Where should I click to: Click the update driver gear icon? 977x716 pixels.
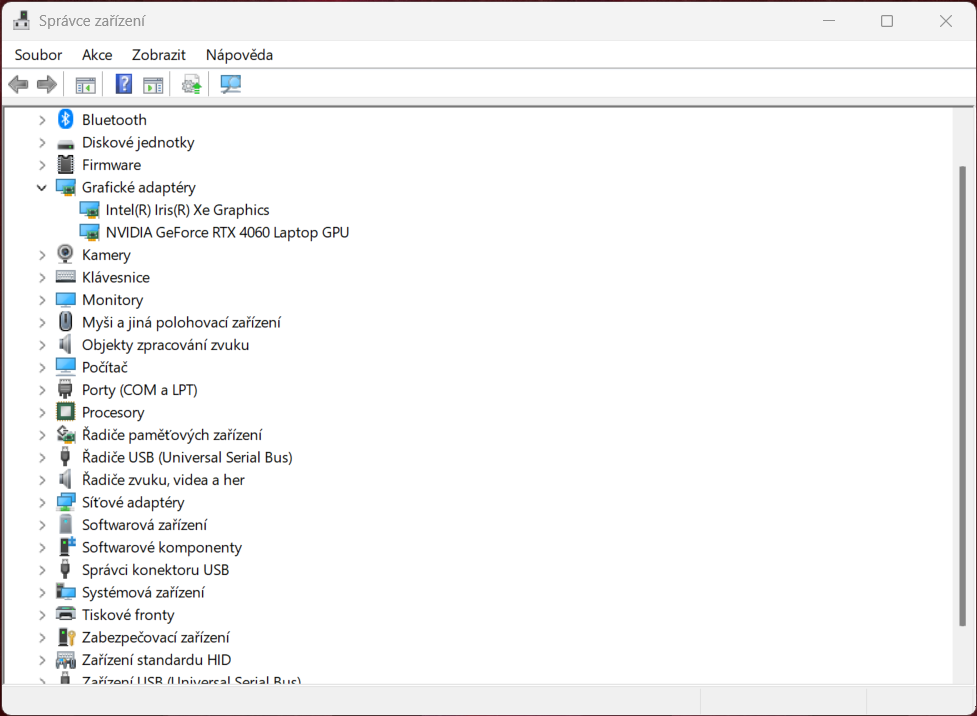pyautogui.click(x=190, y=84)
